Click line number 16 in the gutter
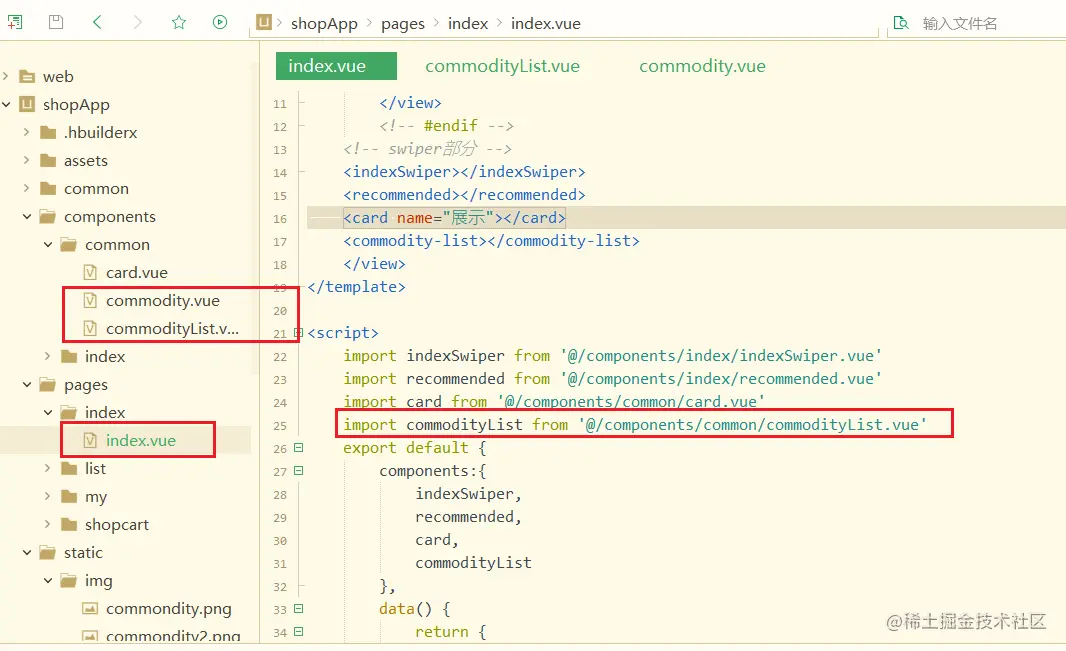The width and height of the screenshot is (1066, 651). (x=280, y=219)
